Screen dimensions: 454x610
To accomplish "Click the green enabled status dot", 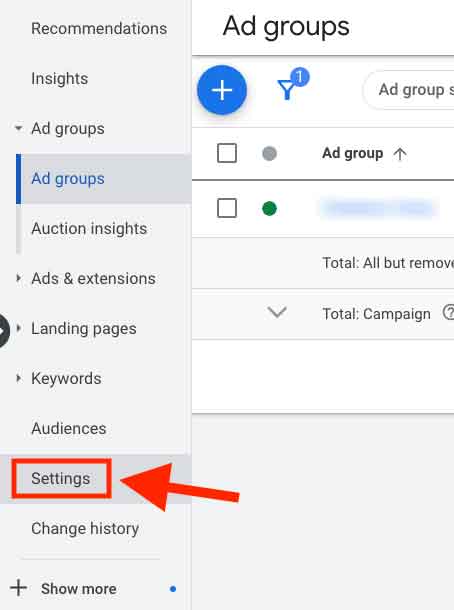I will tap(269, 209).
